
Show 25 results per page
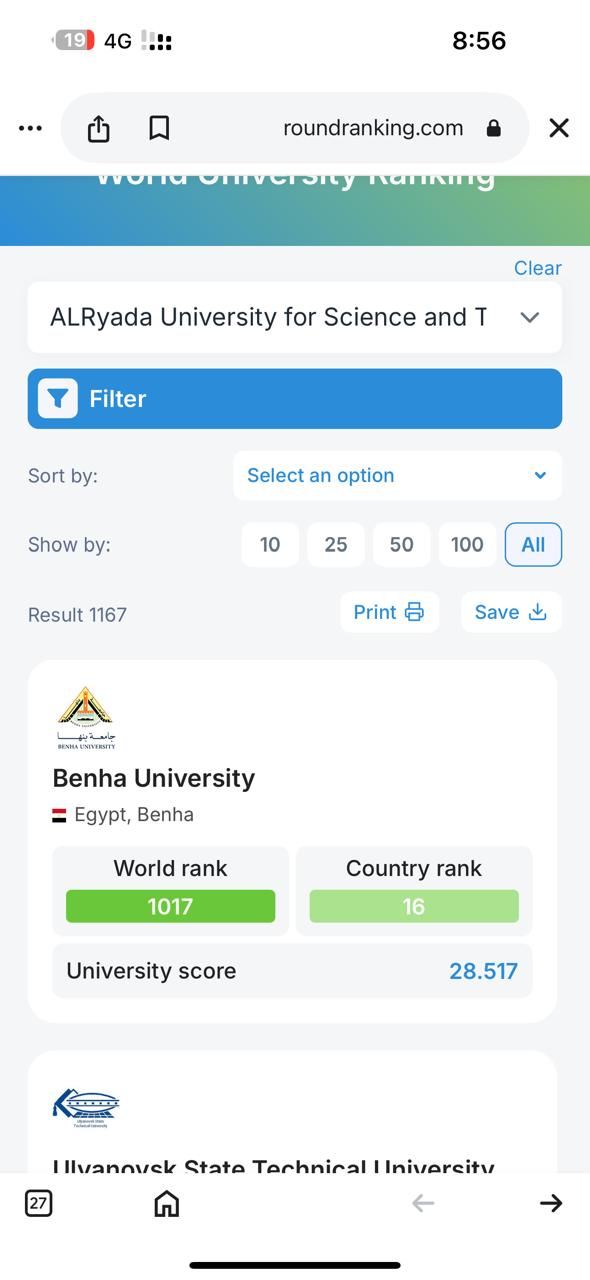tap(336, 544)
